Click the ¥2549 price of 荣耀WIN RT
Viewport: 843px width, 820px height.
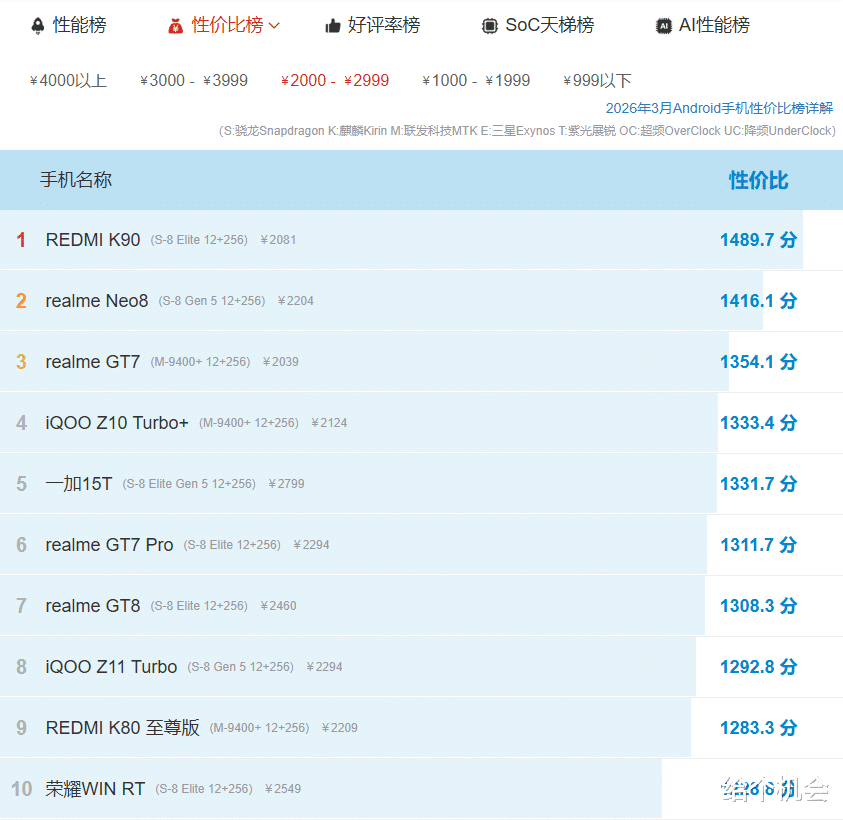pos(283,789)
